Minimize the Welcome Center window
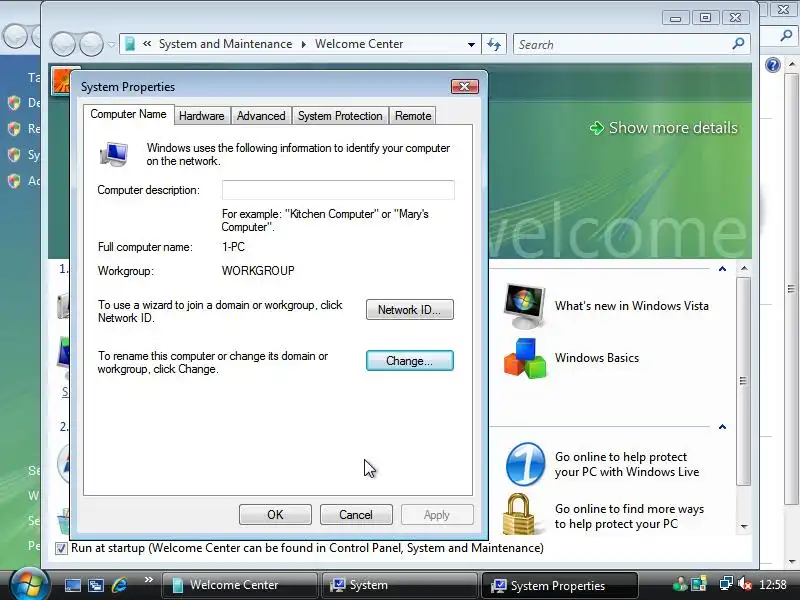This screenshot has width=800, height=600. click(x=676, y=18)
